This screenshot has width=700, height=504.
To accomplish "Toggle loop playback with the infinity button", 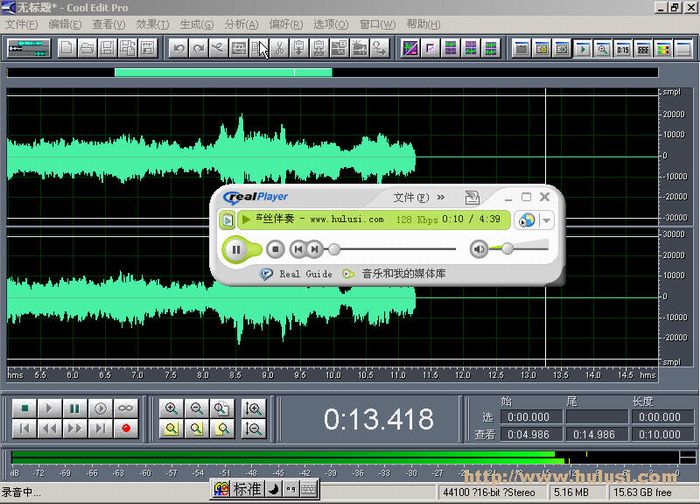I will (x=125, y=408).
